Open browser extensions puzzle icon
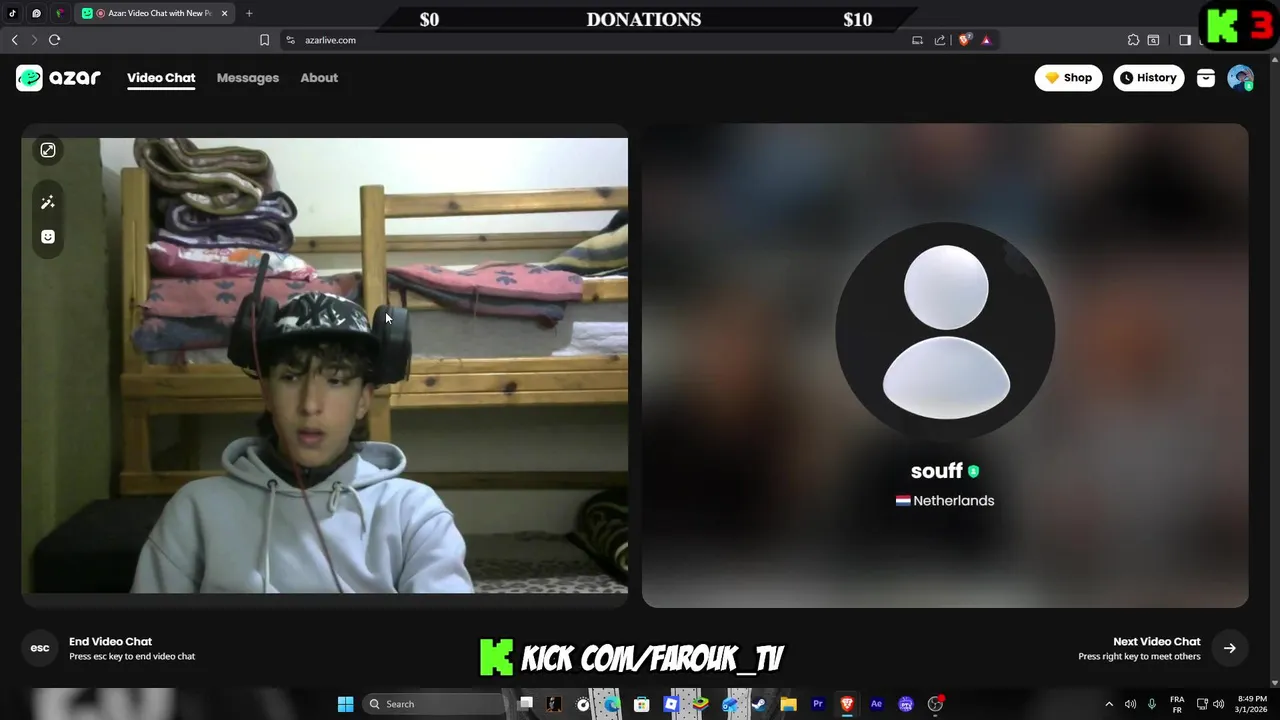1280x720 pixels. (x=1133, y=40)
